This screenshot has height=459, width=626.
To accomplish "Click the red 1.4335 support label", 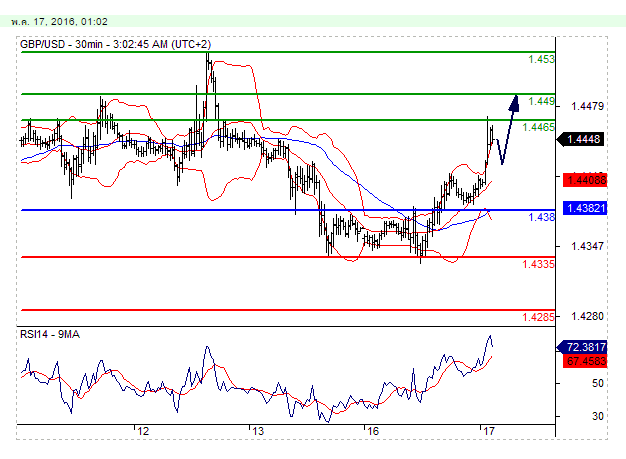I will pyautogui.click(x=538, y=264).
